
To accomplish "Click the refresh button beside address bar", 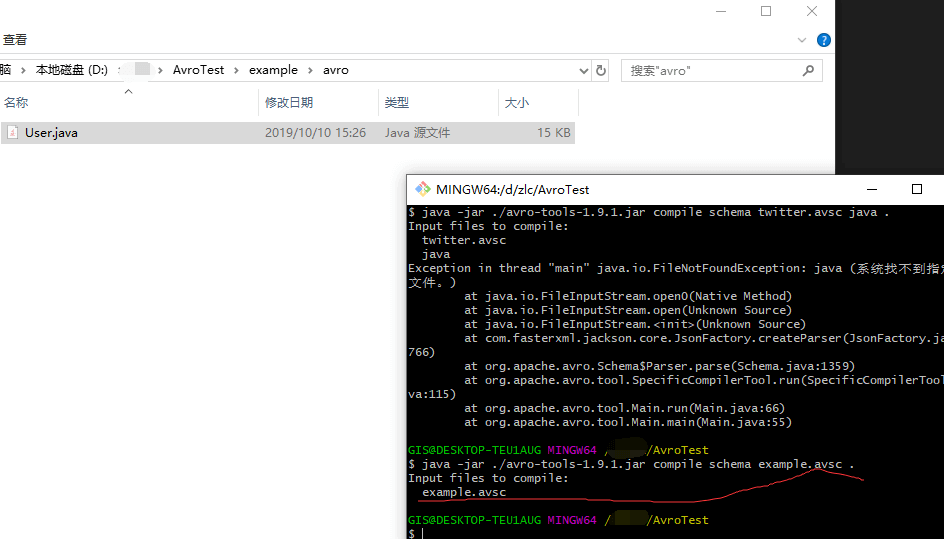I will (601, 71).
